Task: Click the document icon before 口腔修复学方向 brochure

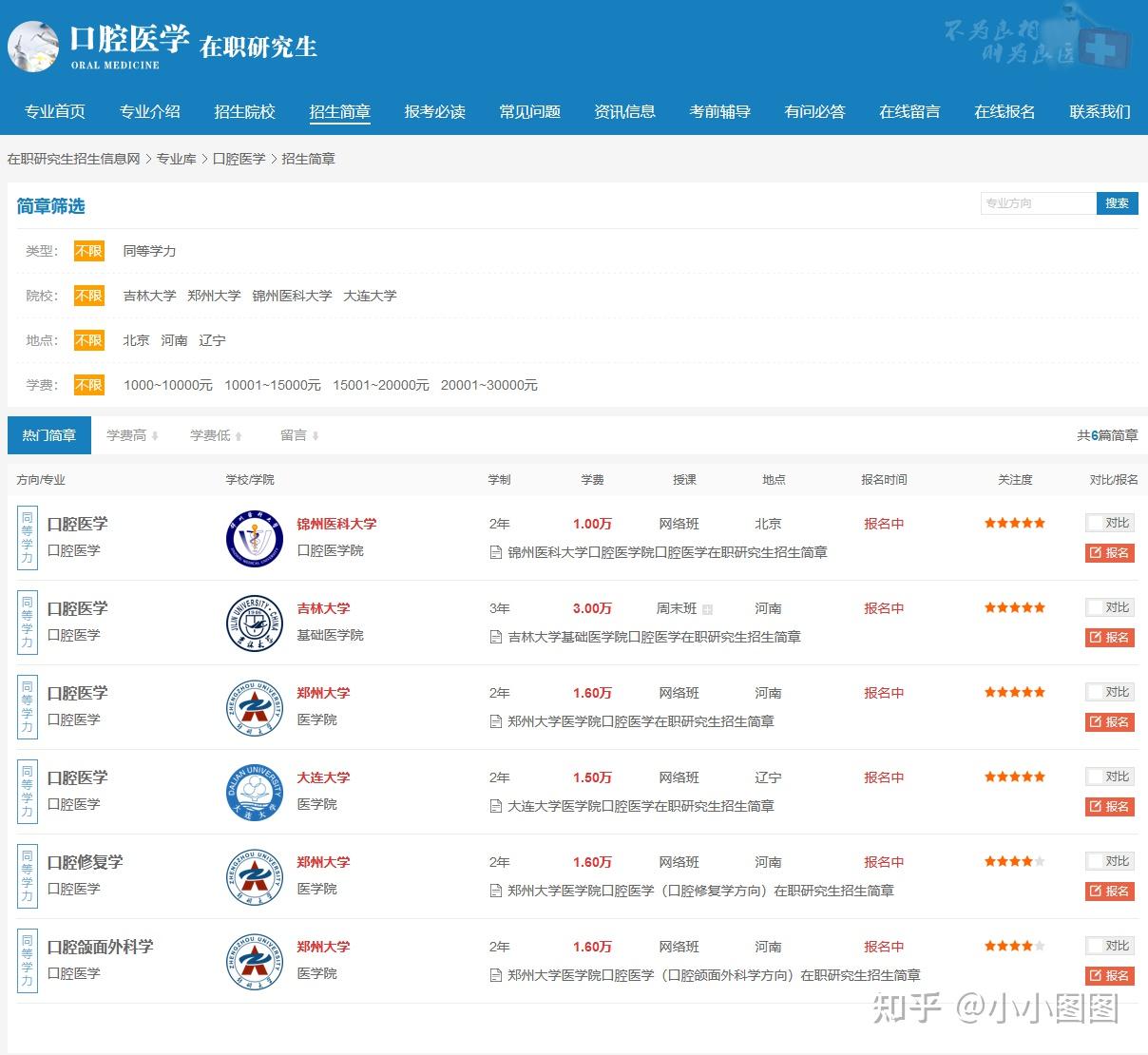Action: coord(495,891)
